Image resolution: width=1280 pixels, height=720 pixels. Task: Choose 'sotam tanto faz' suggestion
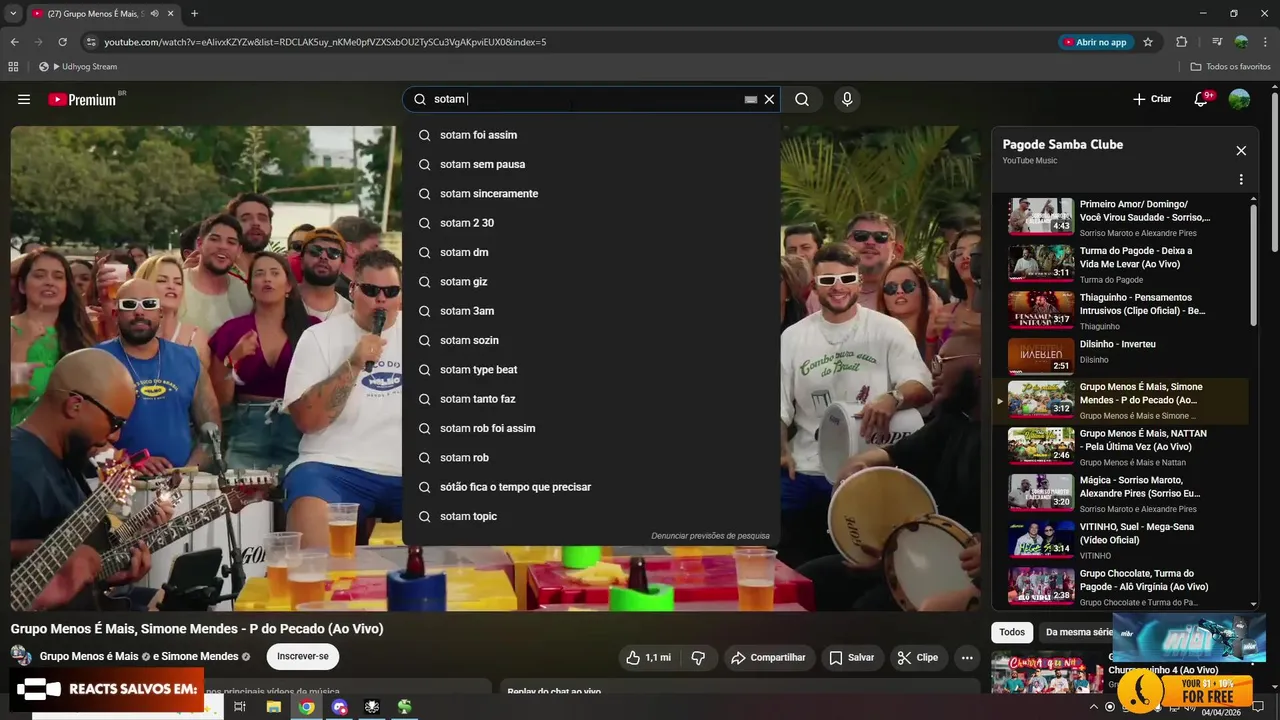(x=591, y=399)
